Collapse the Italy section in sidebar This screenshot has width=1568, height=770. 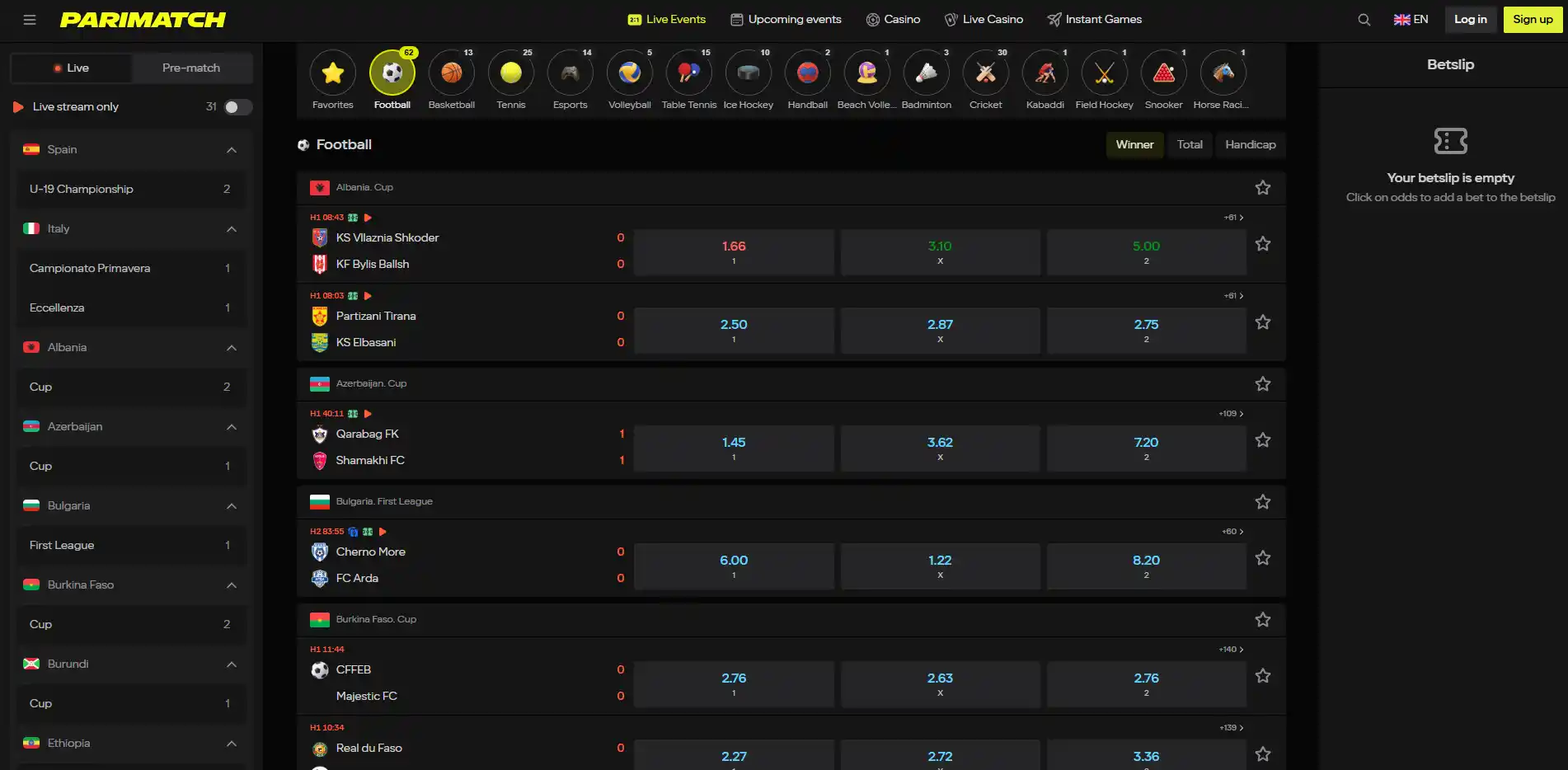[x=232, y=229]
